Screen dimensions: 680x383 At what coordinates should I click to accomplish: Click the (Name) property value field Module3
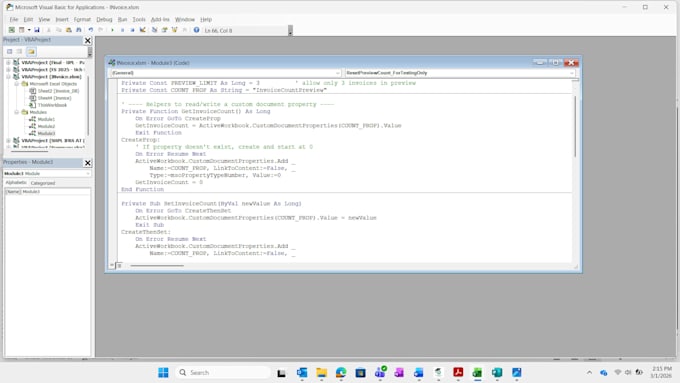56,191
